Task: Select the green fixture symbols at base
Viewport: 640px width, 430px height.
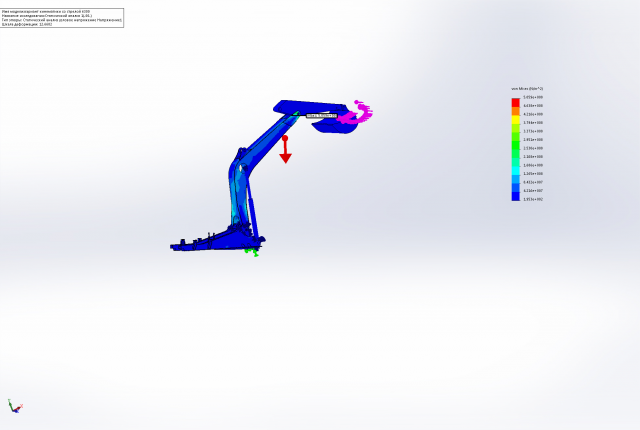Action: coord(251,252)
